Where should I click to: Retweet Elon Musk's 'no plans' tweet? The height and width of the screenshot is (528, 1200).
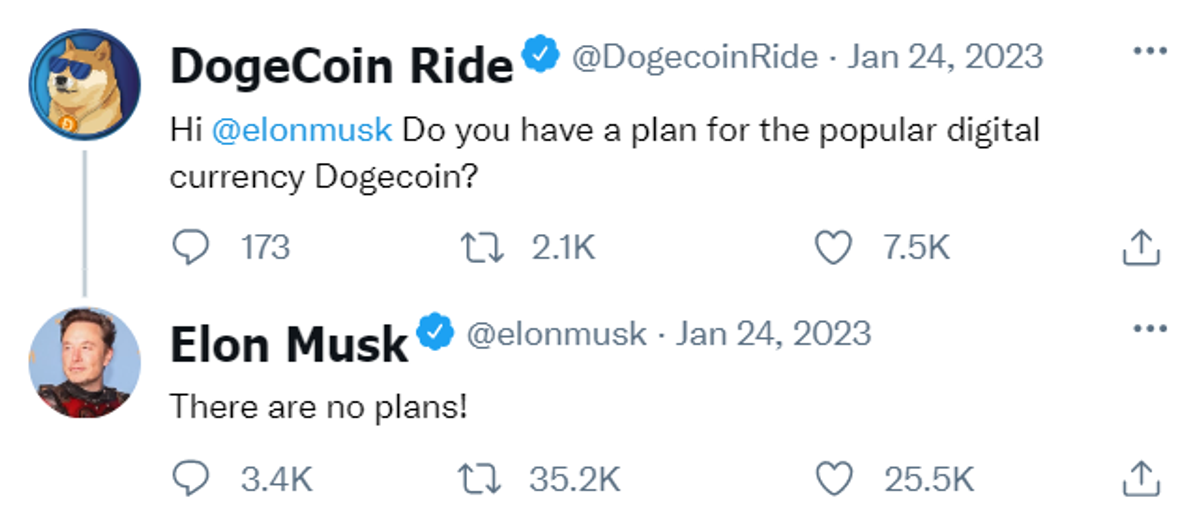485,479
